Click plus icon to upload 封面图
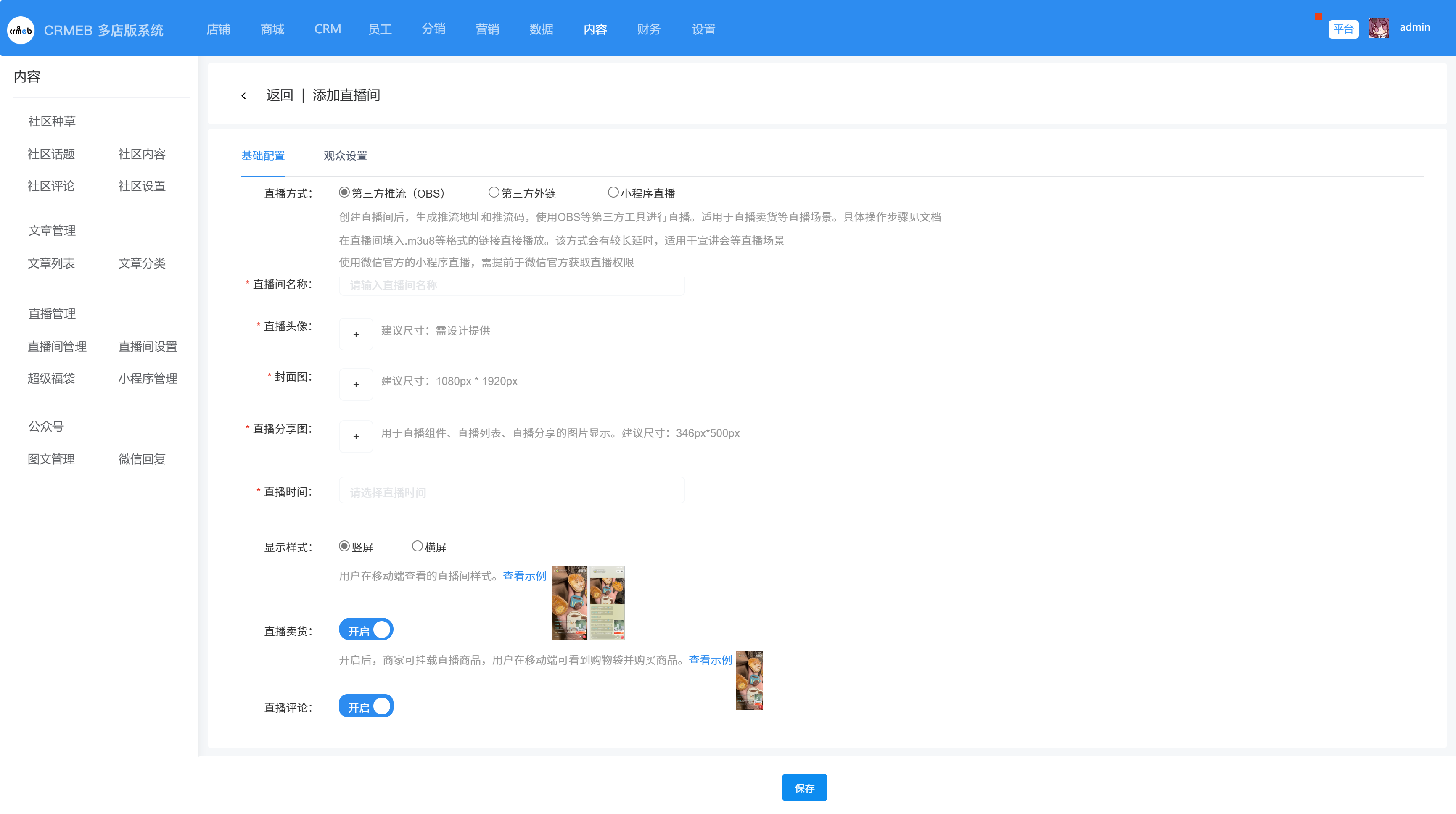 (356, 384)
